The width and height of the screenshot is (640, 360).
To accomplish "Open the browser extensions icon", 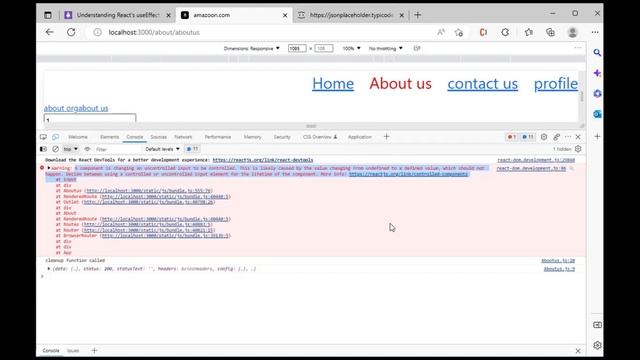I will click(505, 32).
